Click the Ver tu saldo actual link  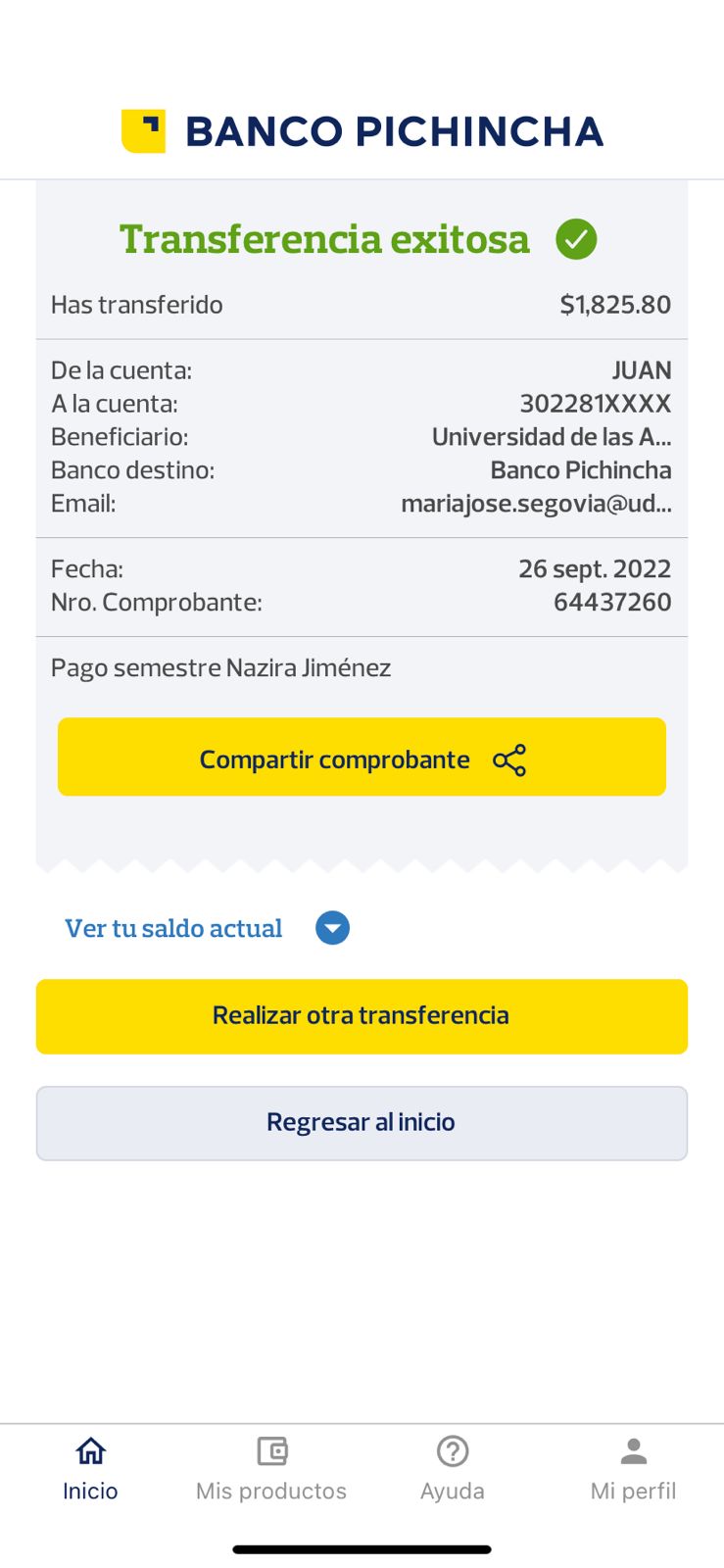coord(173,928)
